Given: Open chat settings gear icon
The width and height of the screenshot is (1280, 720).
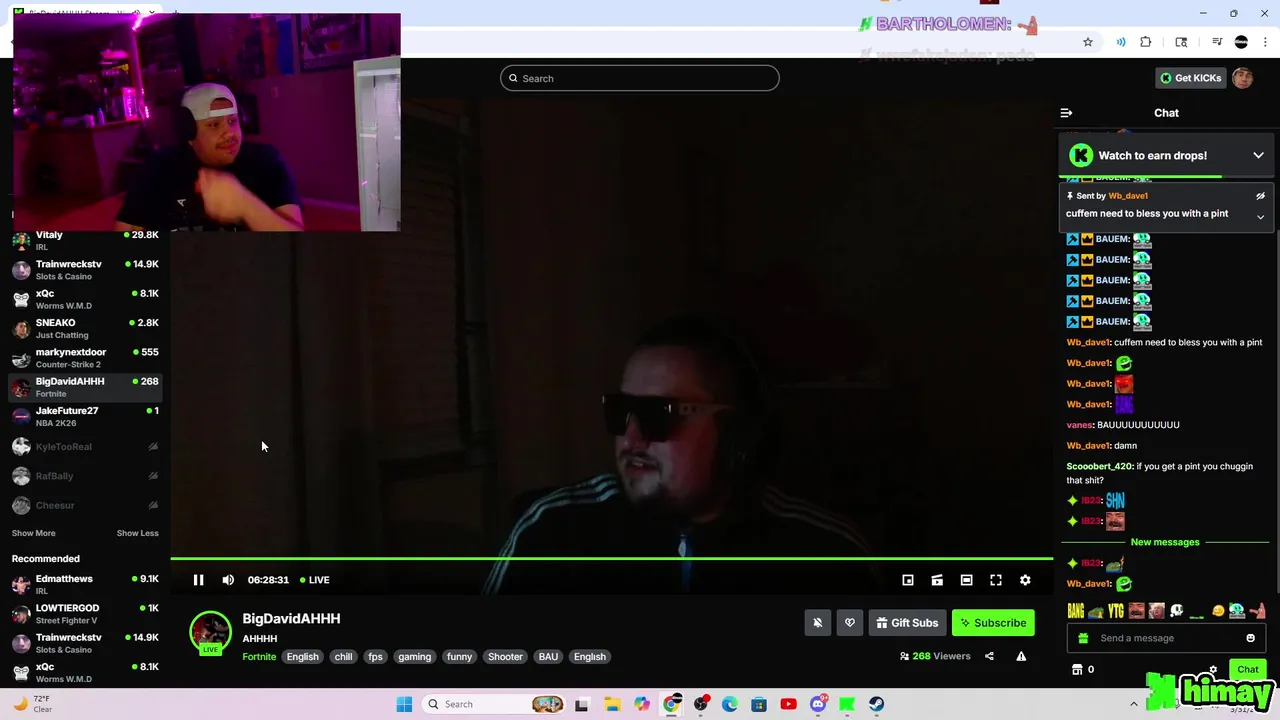Looking at the screenshot, I should (x=1213, y=670).
